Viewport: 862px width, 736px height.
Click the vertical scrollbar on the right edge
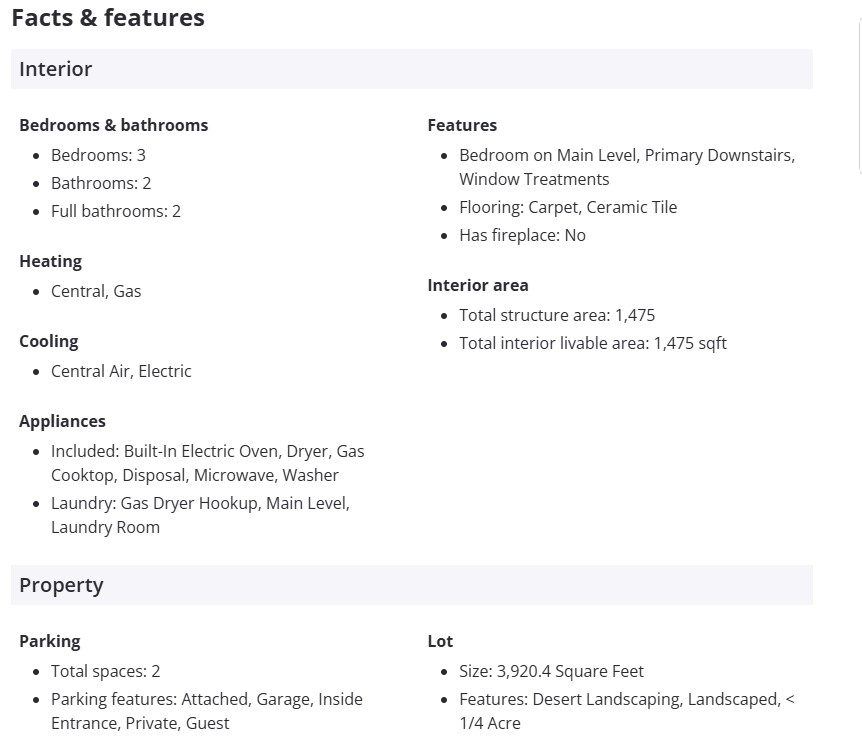point(859,100)
